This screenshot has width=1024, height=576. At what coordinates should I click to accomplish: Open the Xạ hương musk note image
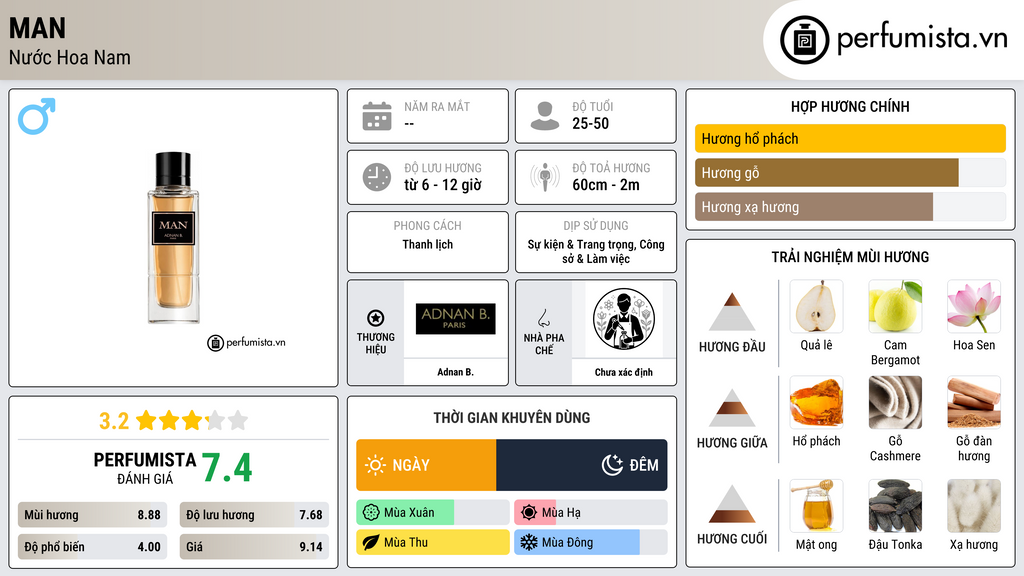coord(974,505)
